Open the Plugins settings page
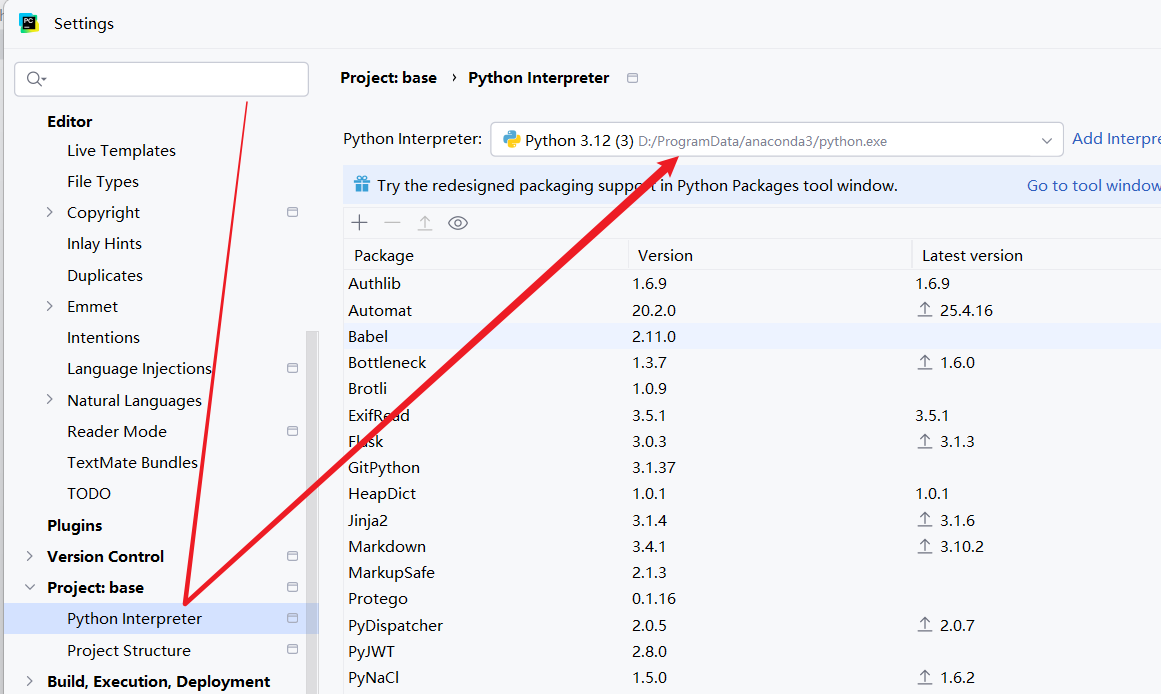The image size is (1161, 694). tap(75, 525)
